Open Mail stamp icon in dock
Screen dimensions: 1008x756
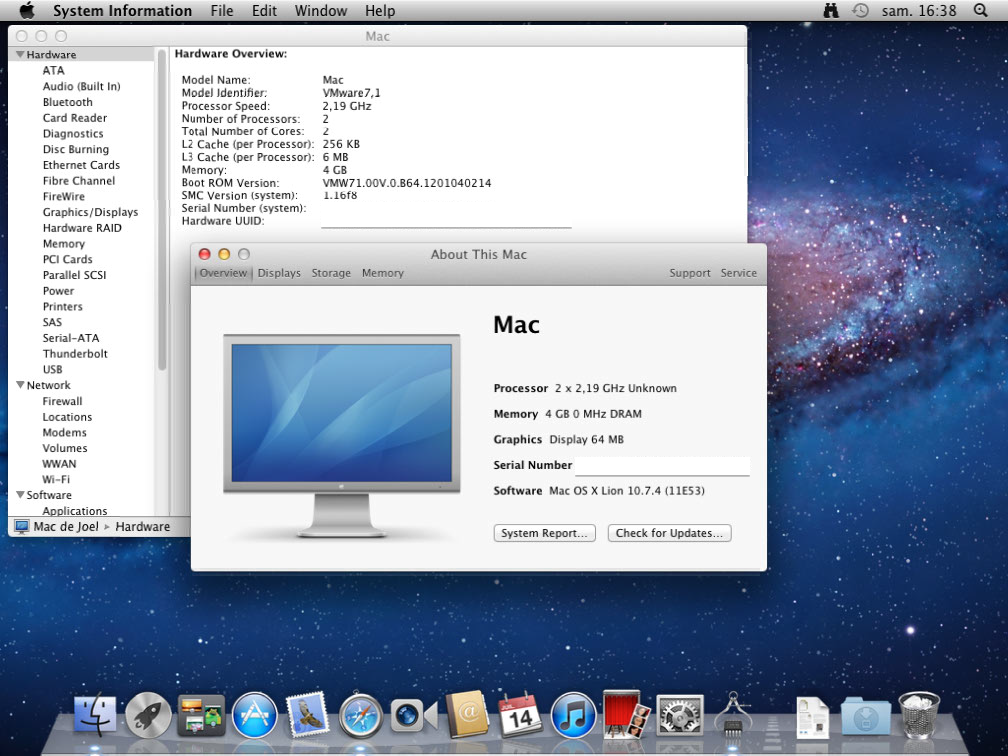307,714
